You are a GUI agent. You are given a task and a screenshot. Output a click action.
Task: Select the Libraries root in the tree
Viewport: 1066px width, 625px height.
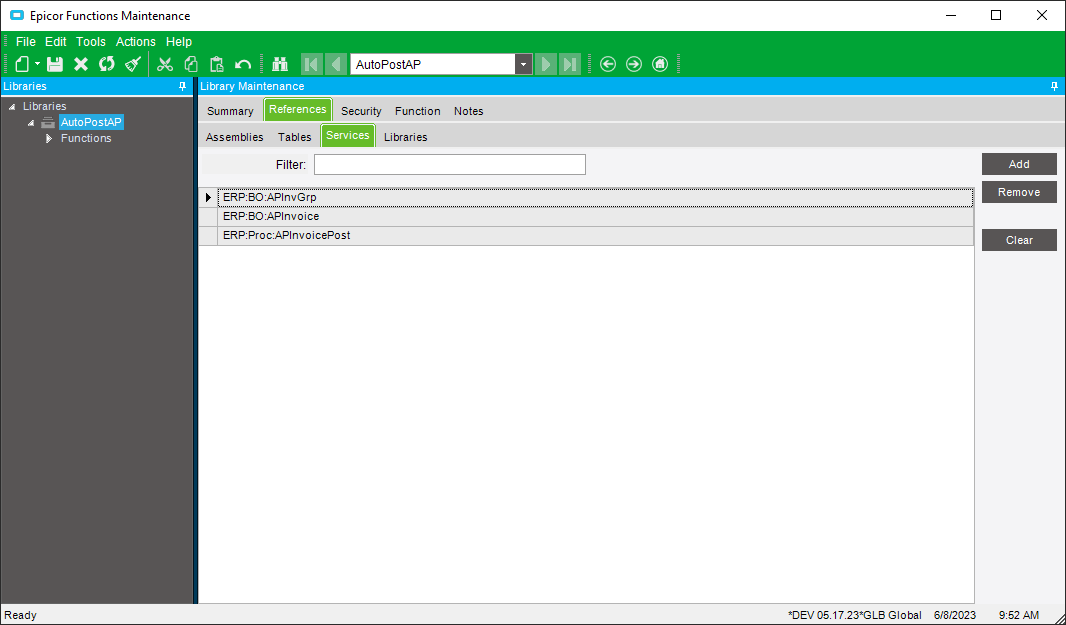pos(45,106)
